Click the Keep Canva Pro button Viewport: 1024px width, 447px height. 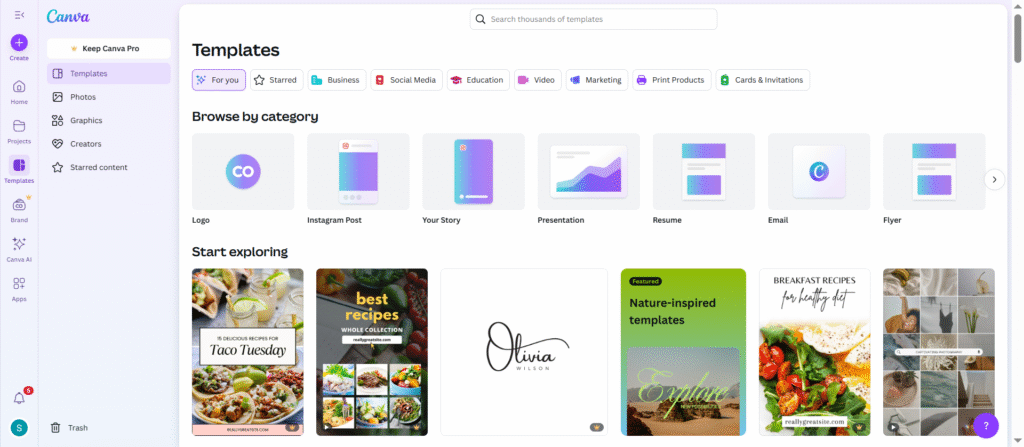[108, 48]
